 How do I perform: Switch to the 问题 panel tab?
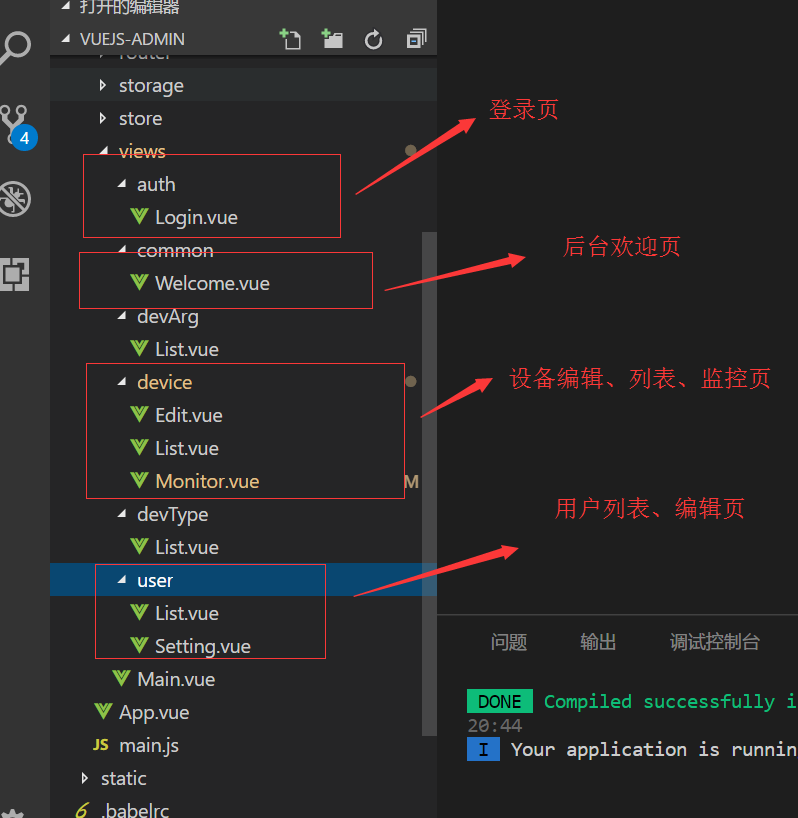[x=509, y=642]
